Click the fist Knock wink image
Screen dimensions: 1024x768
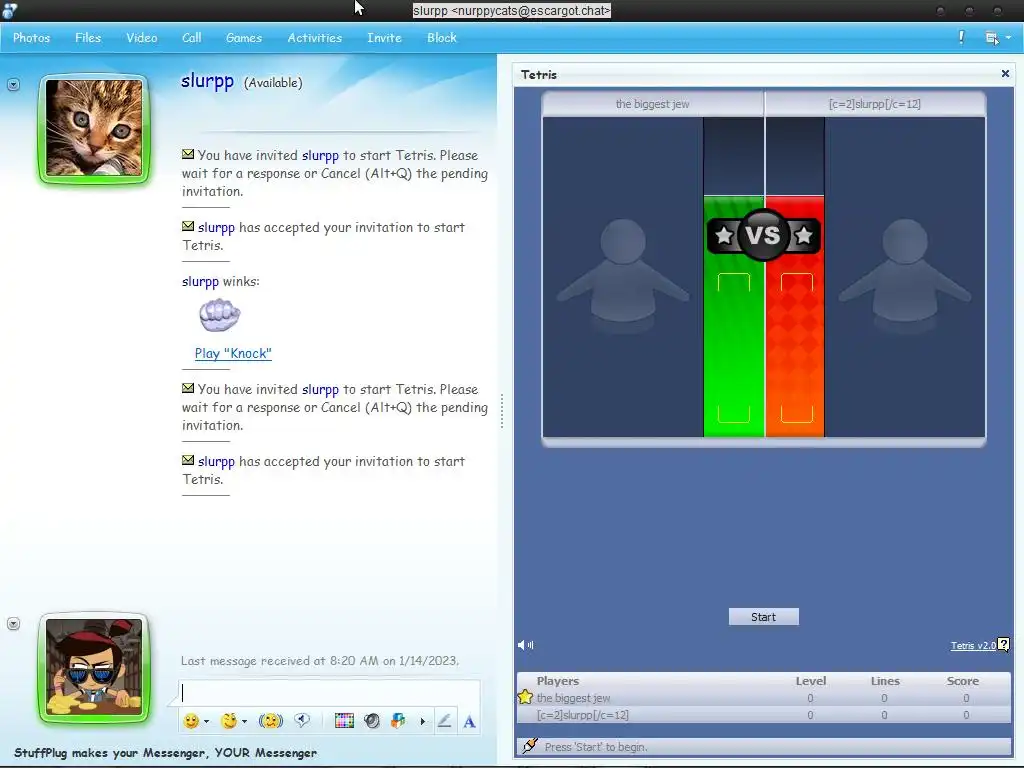coord(219,315)
